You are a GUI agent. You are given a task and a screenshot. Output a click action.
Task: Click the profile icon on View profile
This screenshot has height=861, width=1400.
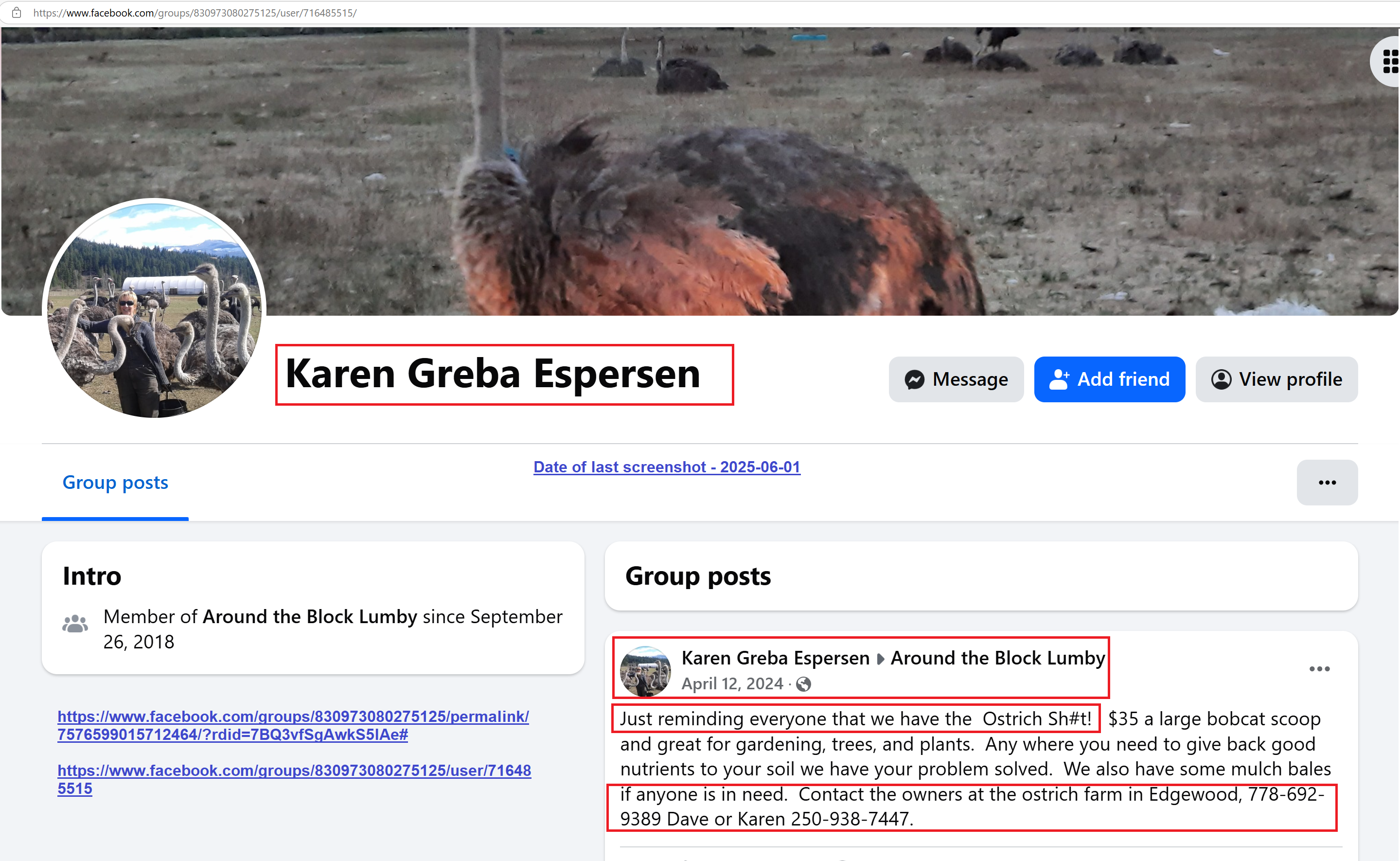(x=1221, y=379)
